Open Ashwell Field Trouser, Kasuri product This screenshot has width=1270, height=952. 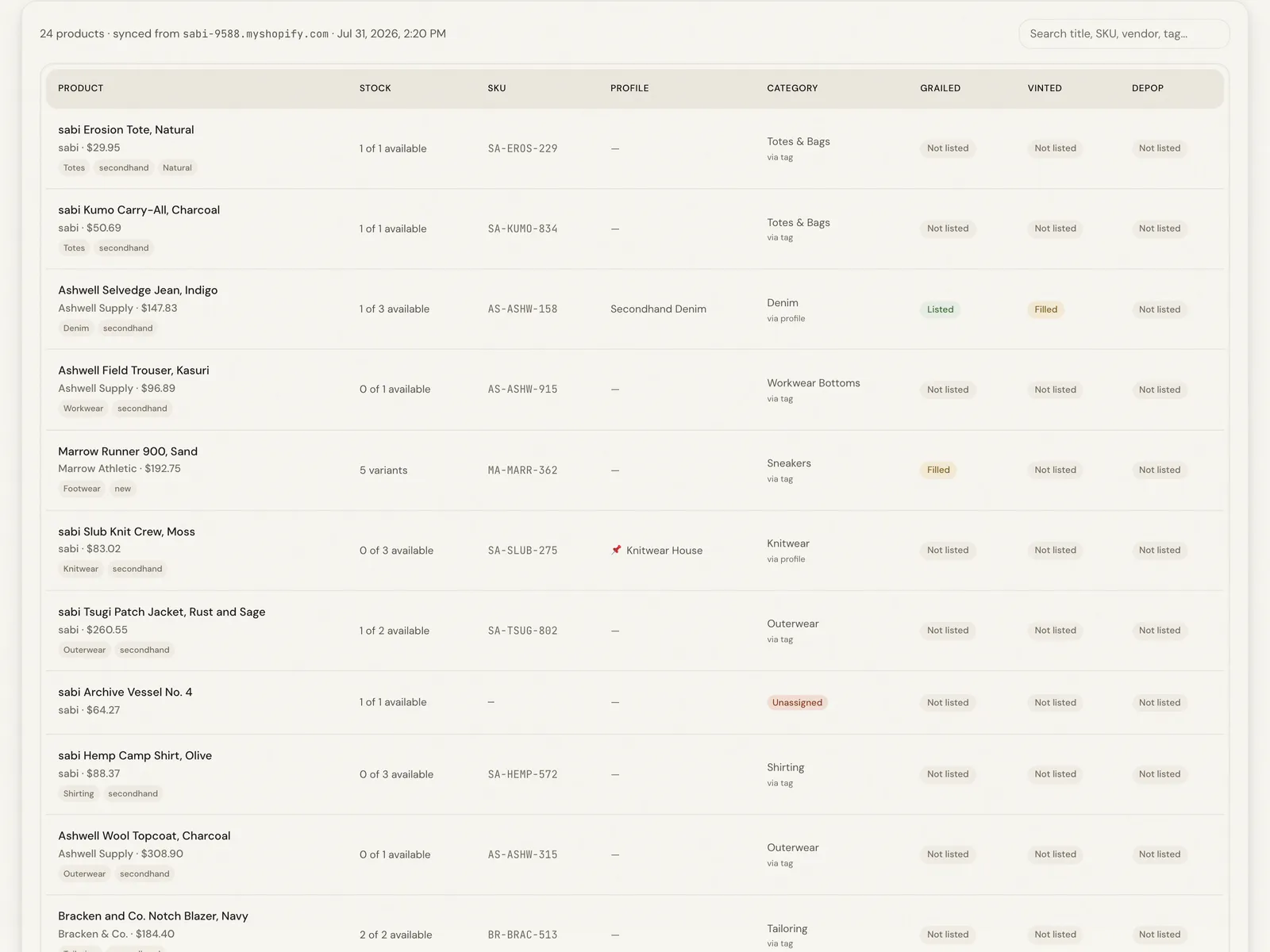pos(133,370)
